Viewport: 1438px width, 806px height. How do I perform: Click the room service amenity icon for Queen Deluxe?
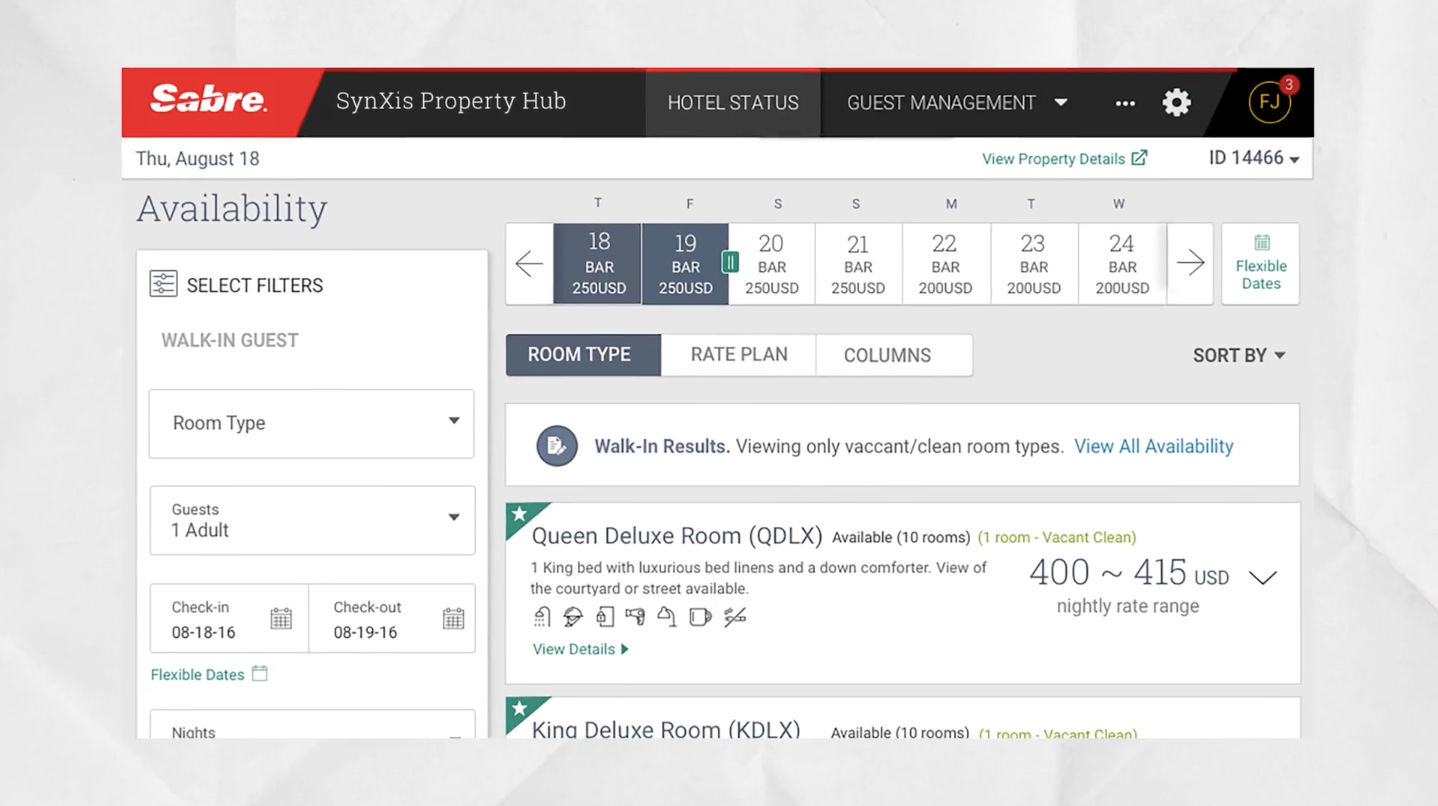(x=573, y=617)
